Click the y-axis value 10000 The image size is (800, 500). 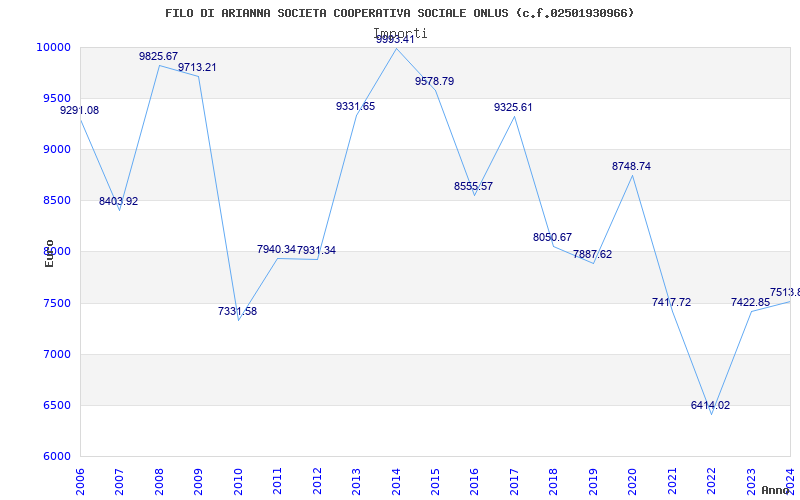[53, 47]
